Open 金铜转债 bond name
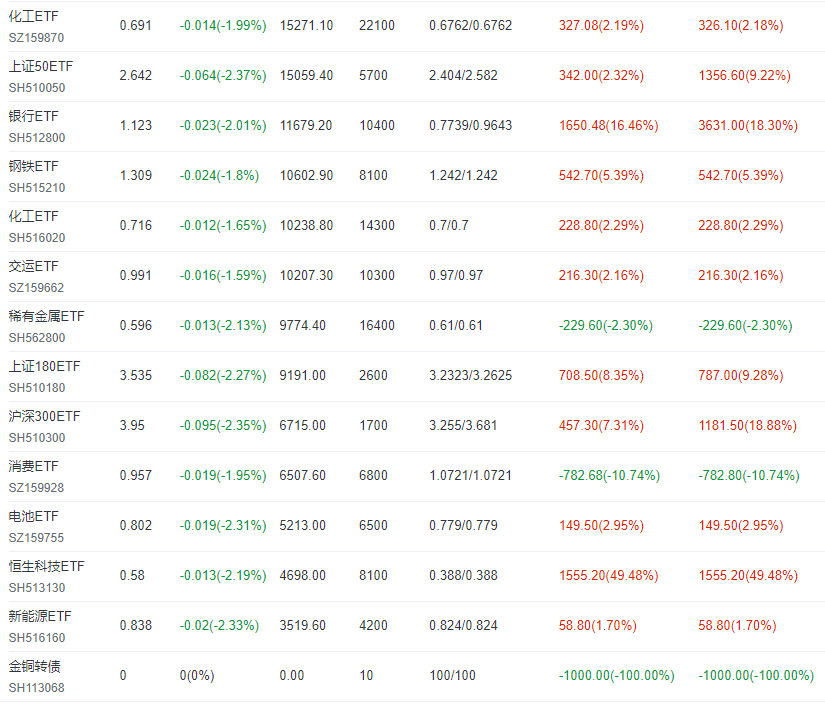The width and height of the screenshot is (825, 704). tap(34, 666)
